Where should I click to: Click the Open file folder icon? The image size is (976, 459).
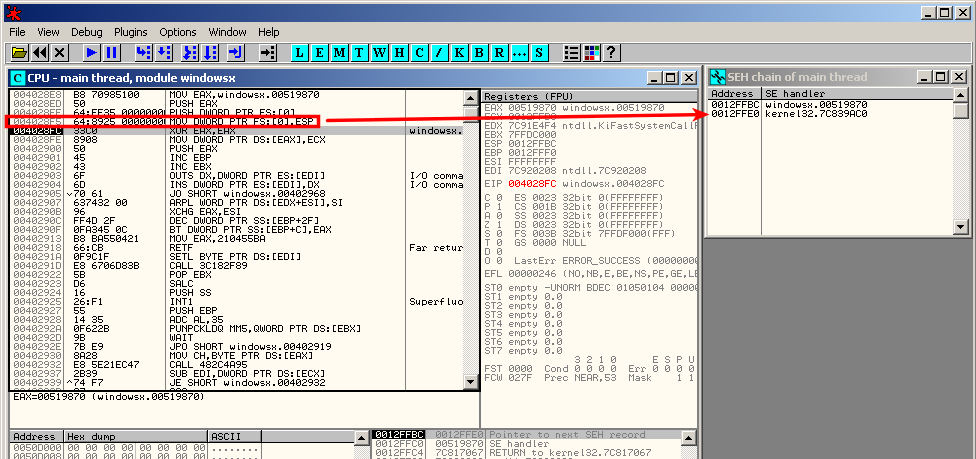click(19, 52)
